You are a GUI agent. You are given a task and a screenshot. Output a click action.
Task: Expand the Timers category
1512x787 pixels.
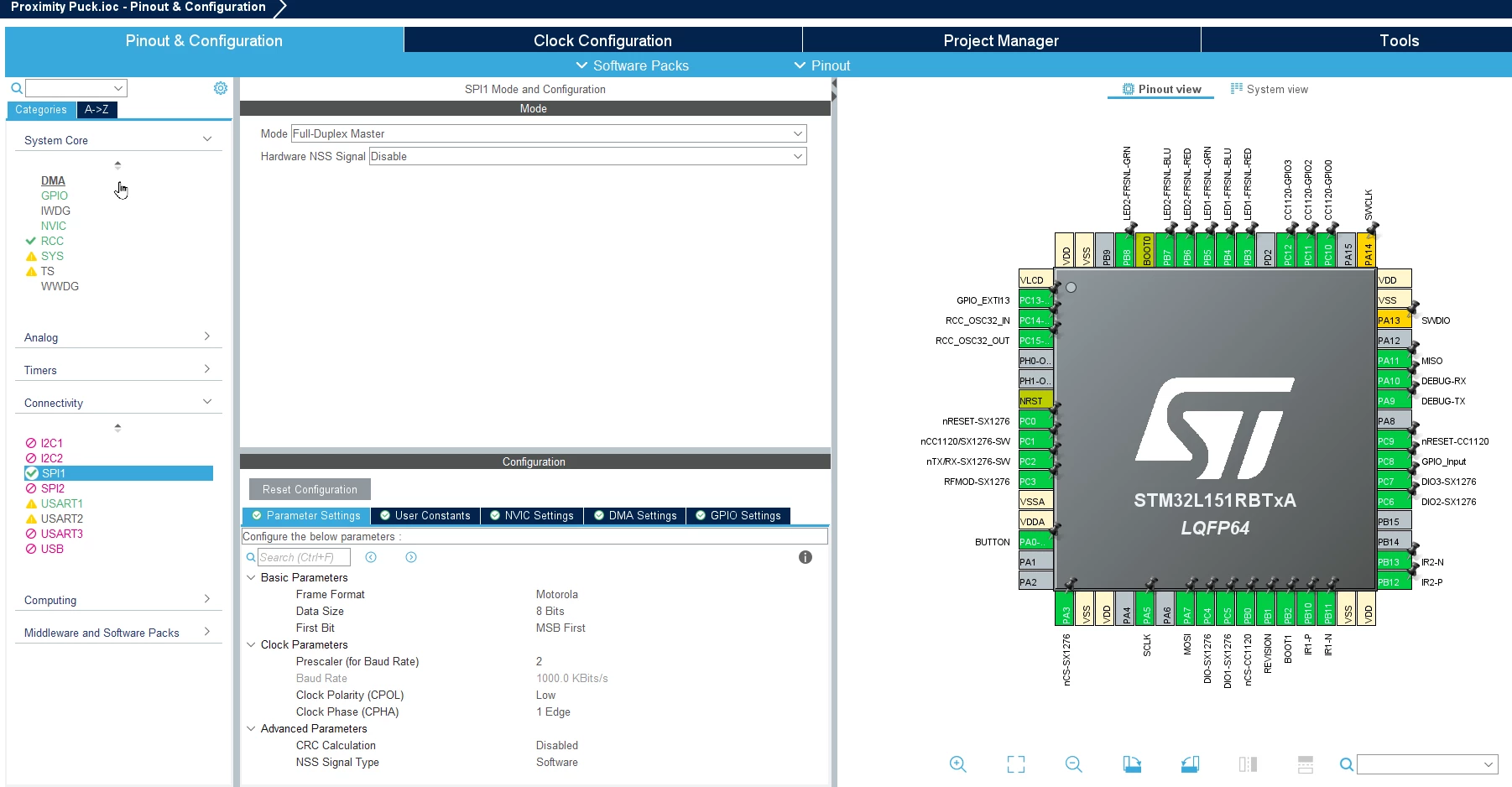point(117,370)
